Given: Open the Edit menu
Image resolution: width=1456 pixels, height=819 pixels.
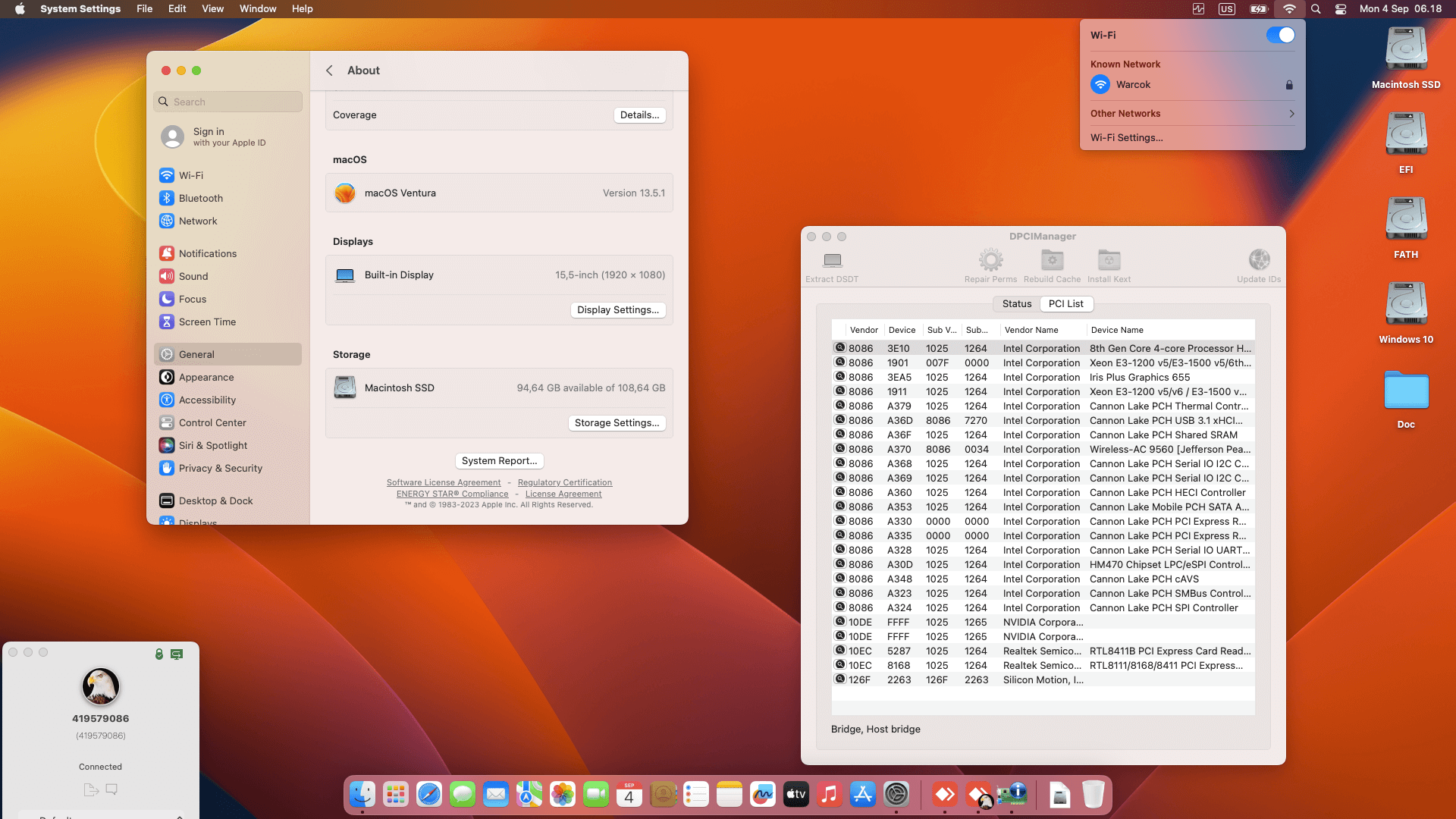Looking at the screenshot, I should 177,8.
